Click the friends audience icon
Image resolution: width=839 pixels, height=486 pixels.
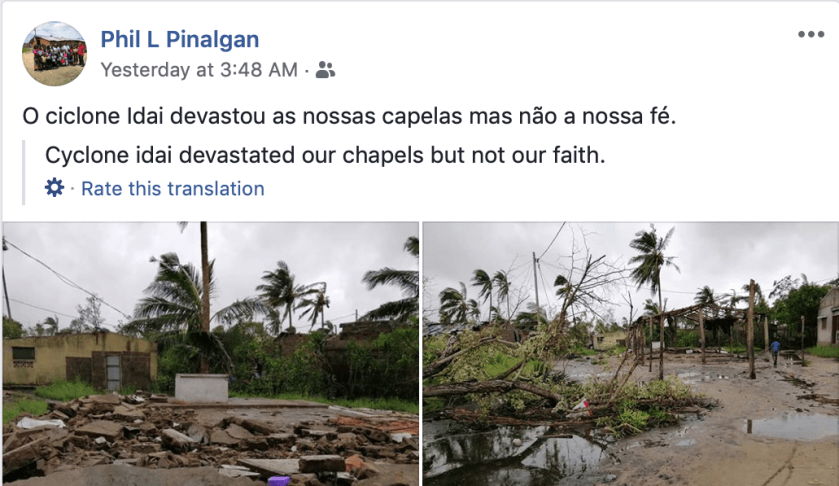pos(325,70)
